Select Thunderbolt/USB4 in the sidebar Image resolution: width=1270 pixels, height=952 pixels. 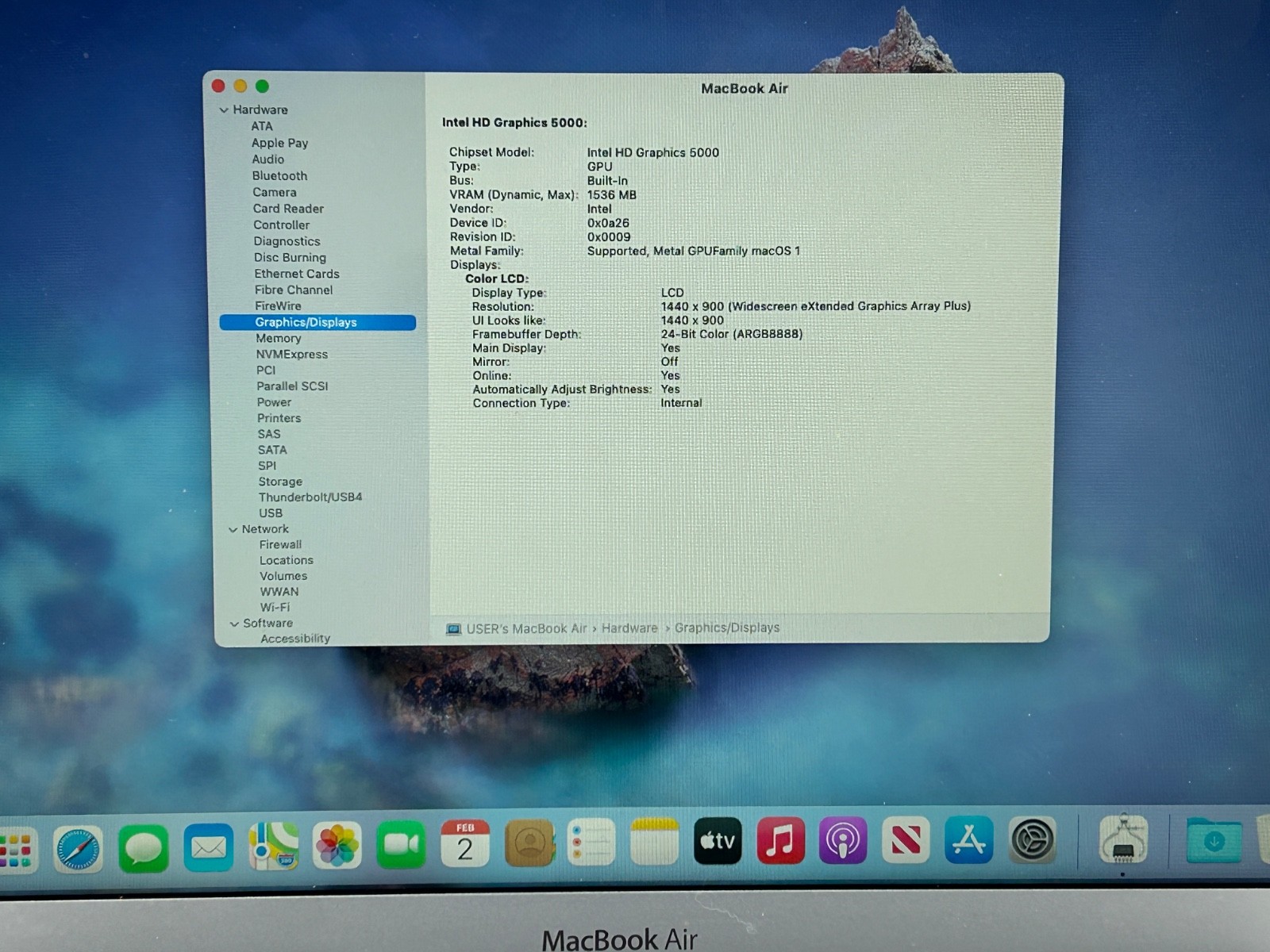(310, 497)
